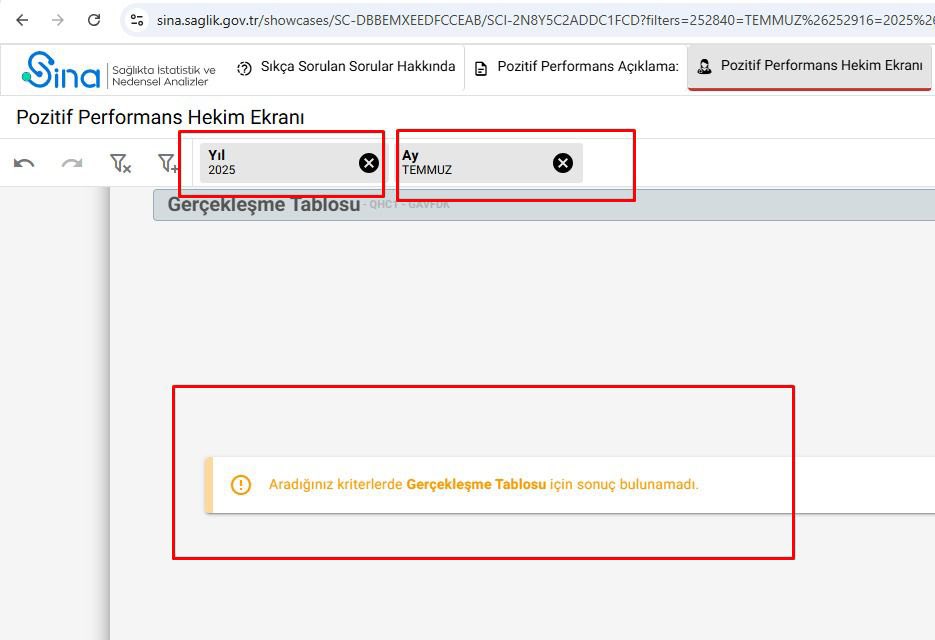
Task: Select Pozitif Performans Hekim Ekranı tab
Action: click(x=809, y=67)
